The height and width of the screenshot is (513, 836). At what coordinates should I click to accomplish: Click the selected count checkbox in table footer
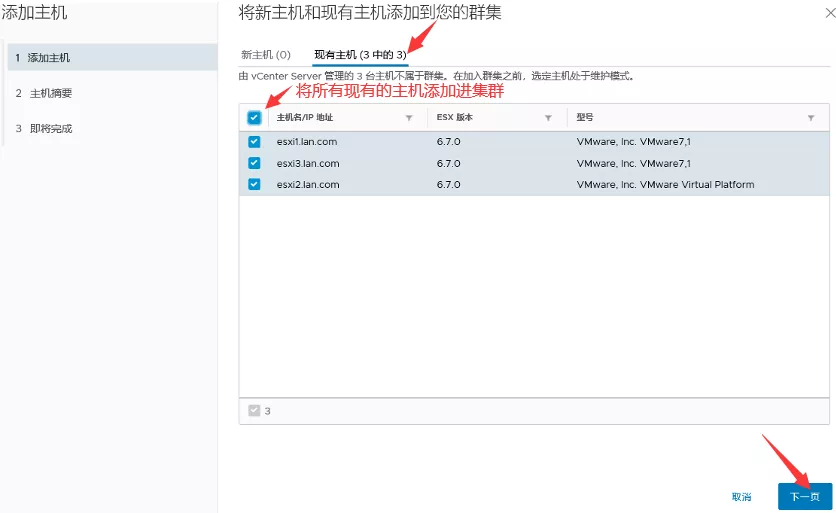pos(253,410)
